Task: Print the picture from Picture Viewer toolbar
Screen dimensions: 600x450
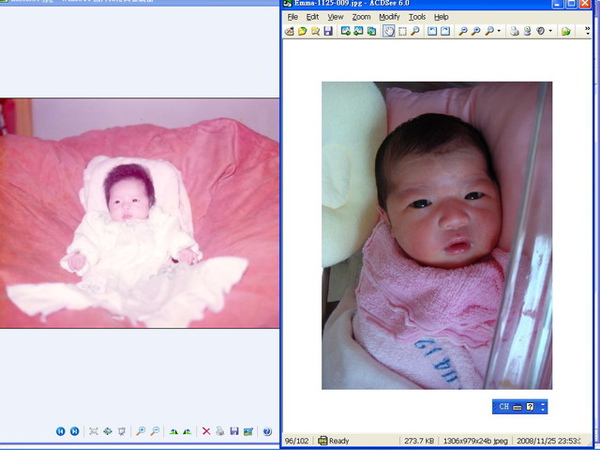Action: coord(220,431)
